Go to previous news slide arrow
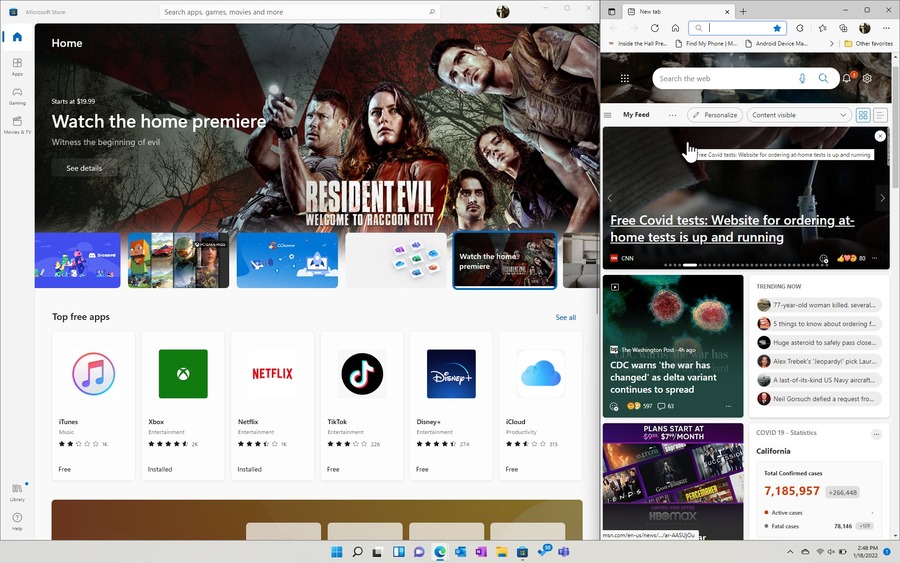This screenshot has width=900, height=563. [x=610, y=198]
